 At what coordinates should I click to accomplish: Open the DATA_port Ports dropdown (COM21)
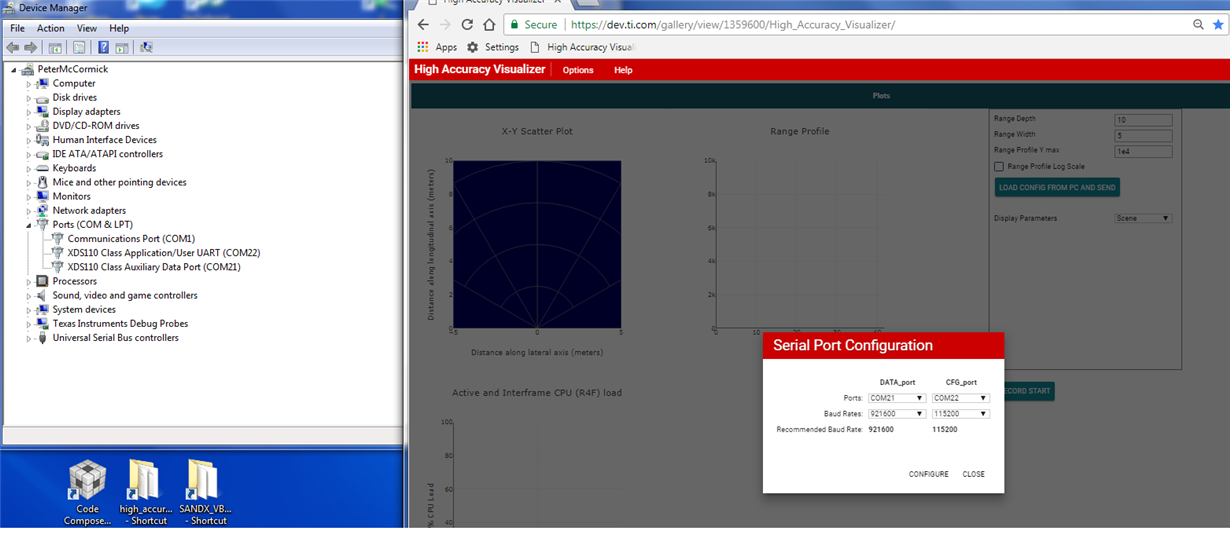point(896,398)
